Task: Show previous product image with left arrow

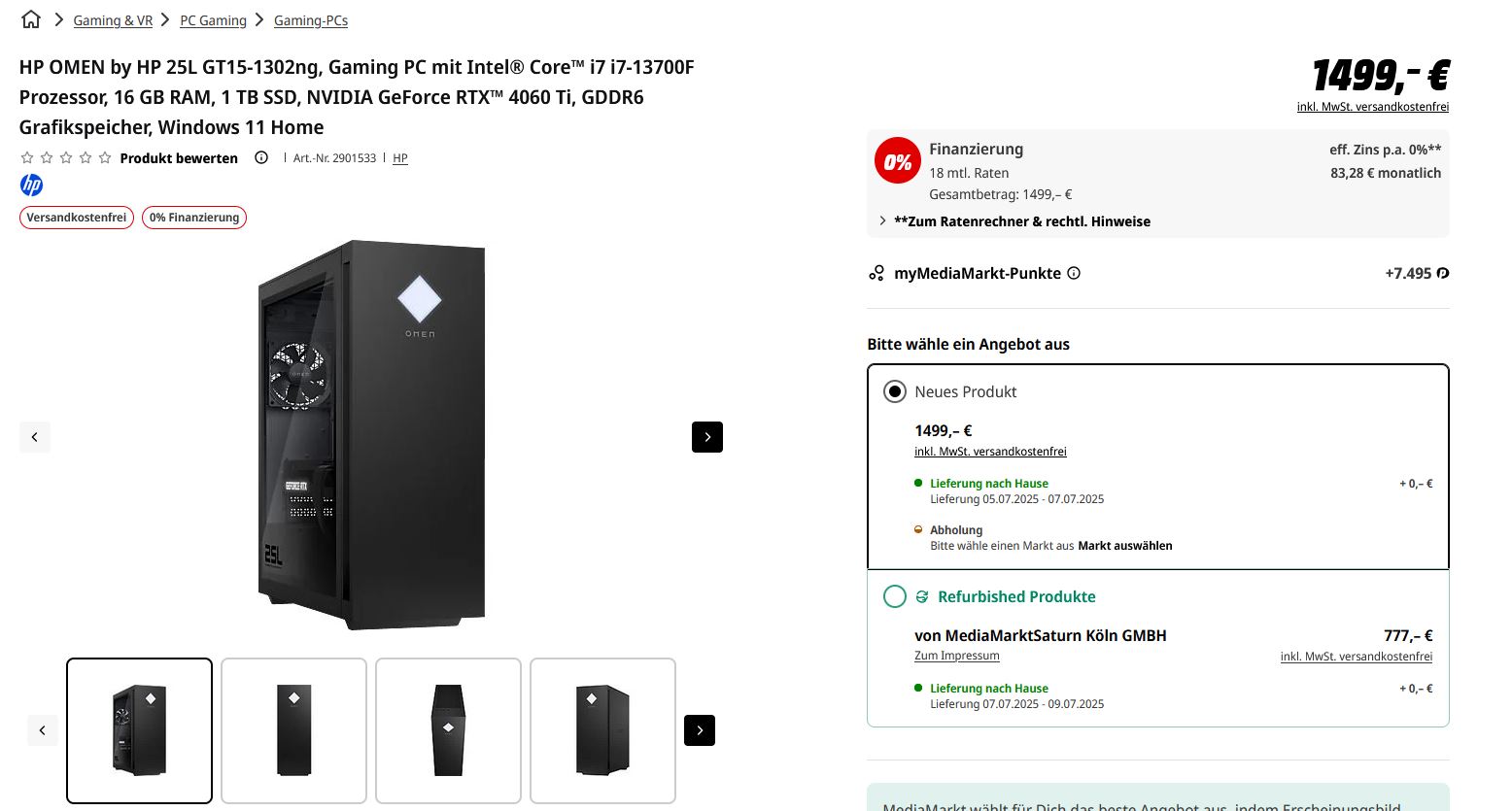Action: coord(35,437)
